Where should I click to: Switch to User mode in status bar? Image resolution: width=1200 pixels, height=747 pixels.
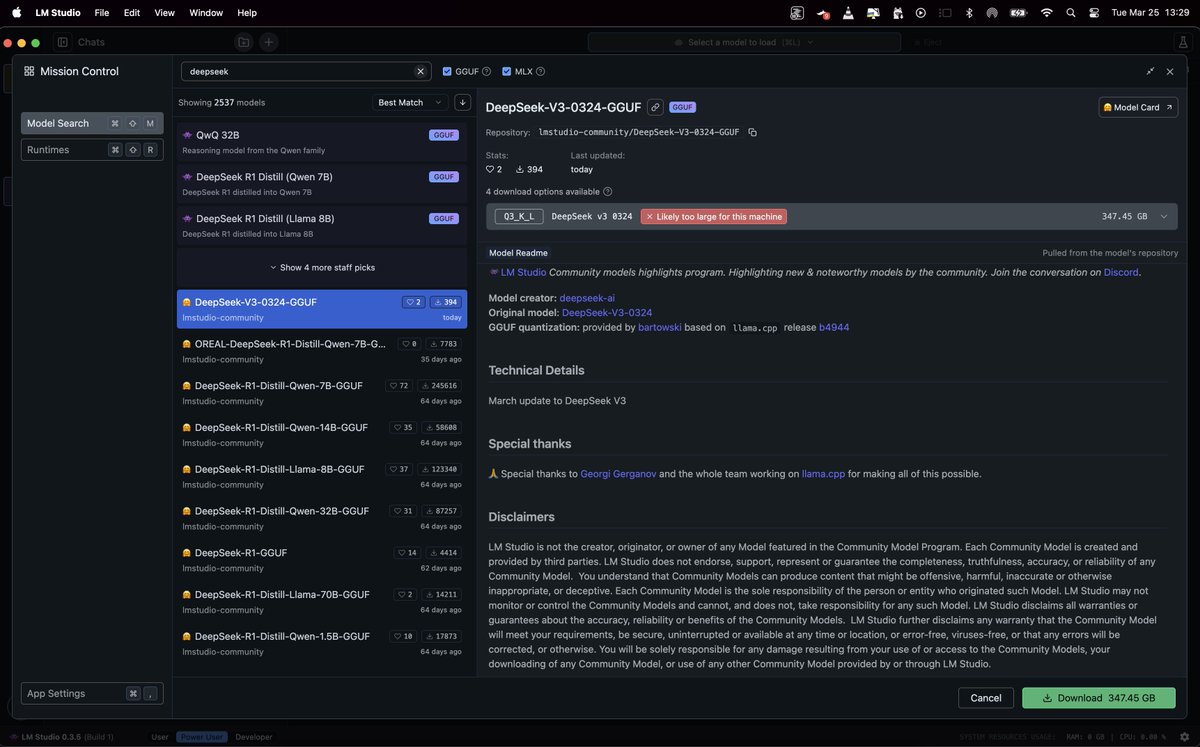[160, 737]
